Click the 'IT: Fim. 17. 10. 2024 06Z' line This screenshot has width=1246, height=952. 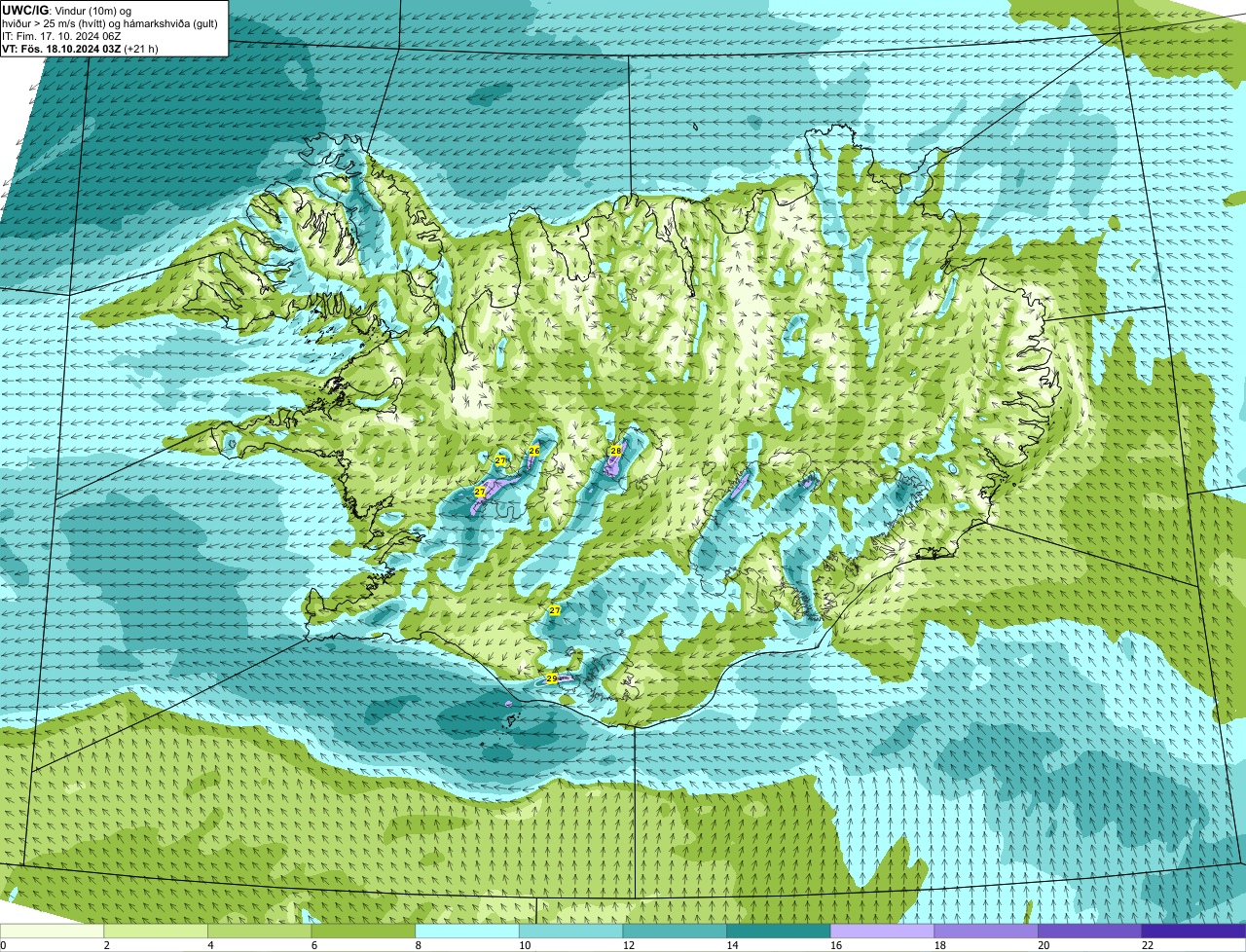61,36
